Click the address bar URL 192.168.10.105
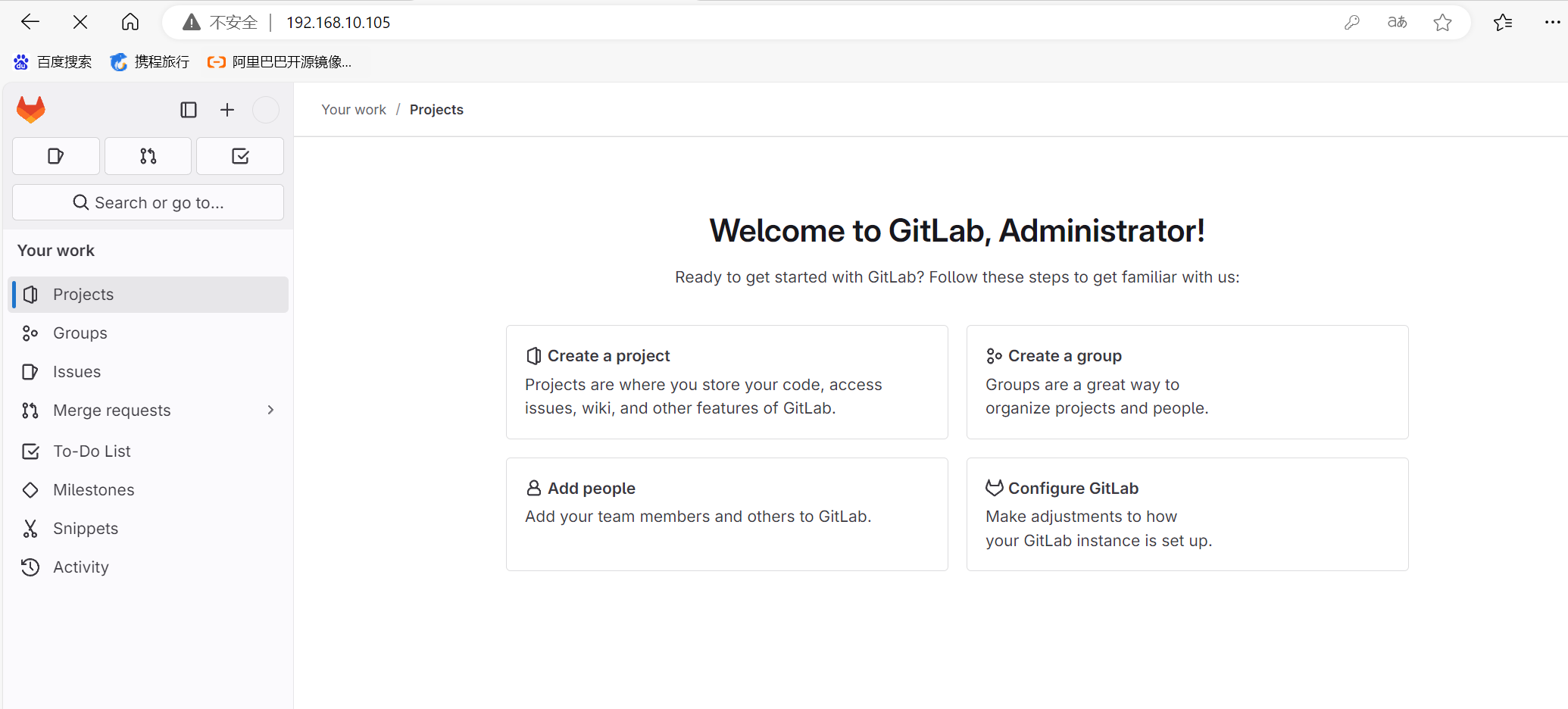Viewport: 1568px width, 709px height. coord(339,23)
